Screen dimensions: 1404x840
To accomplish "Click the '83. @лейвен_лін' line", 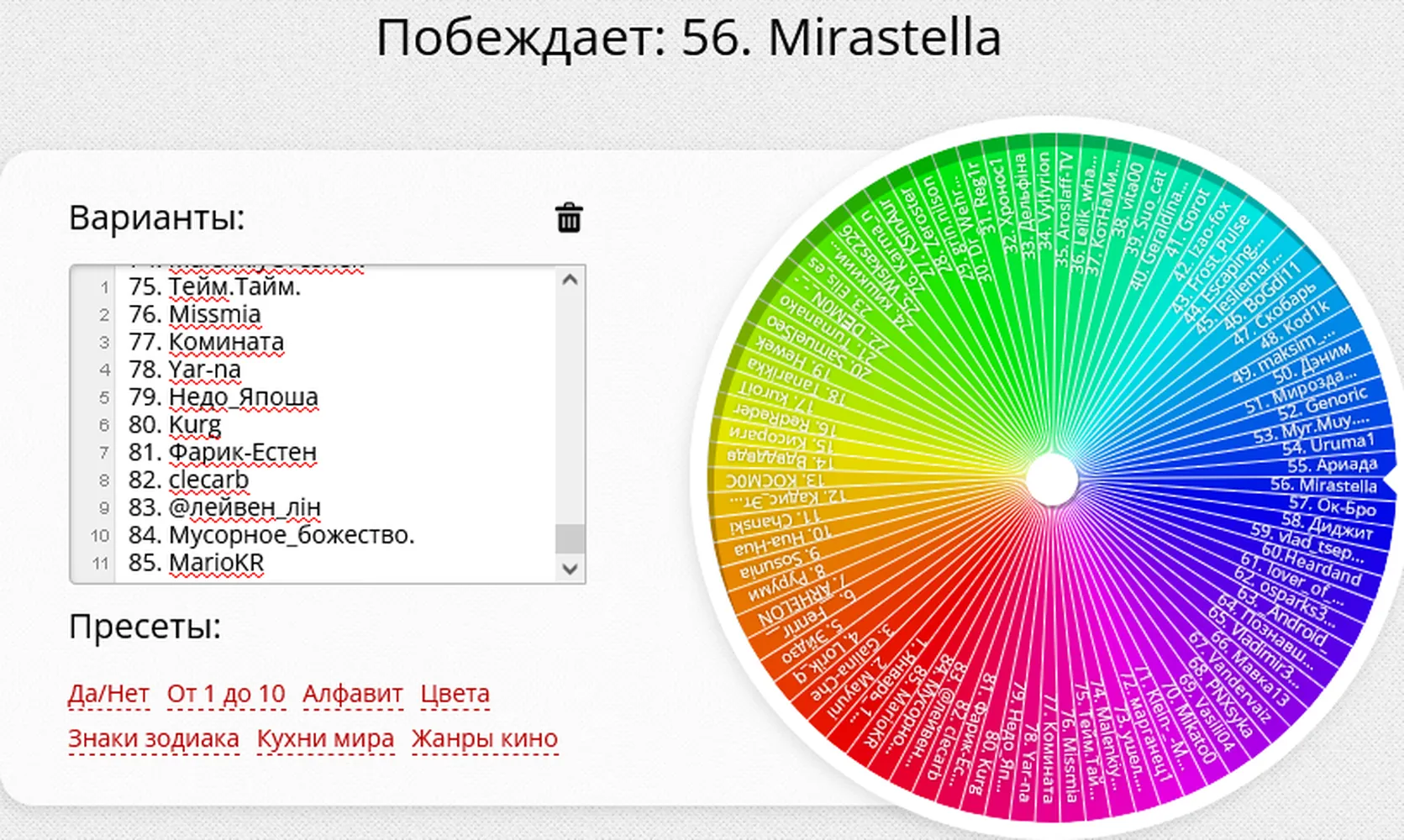I will point(224,507).
